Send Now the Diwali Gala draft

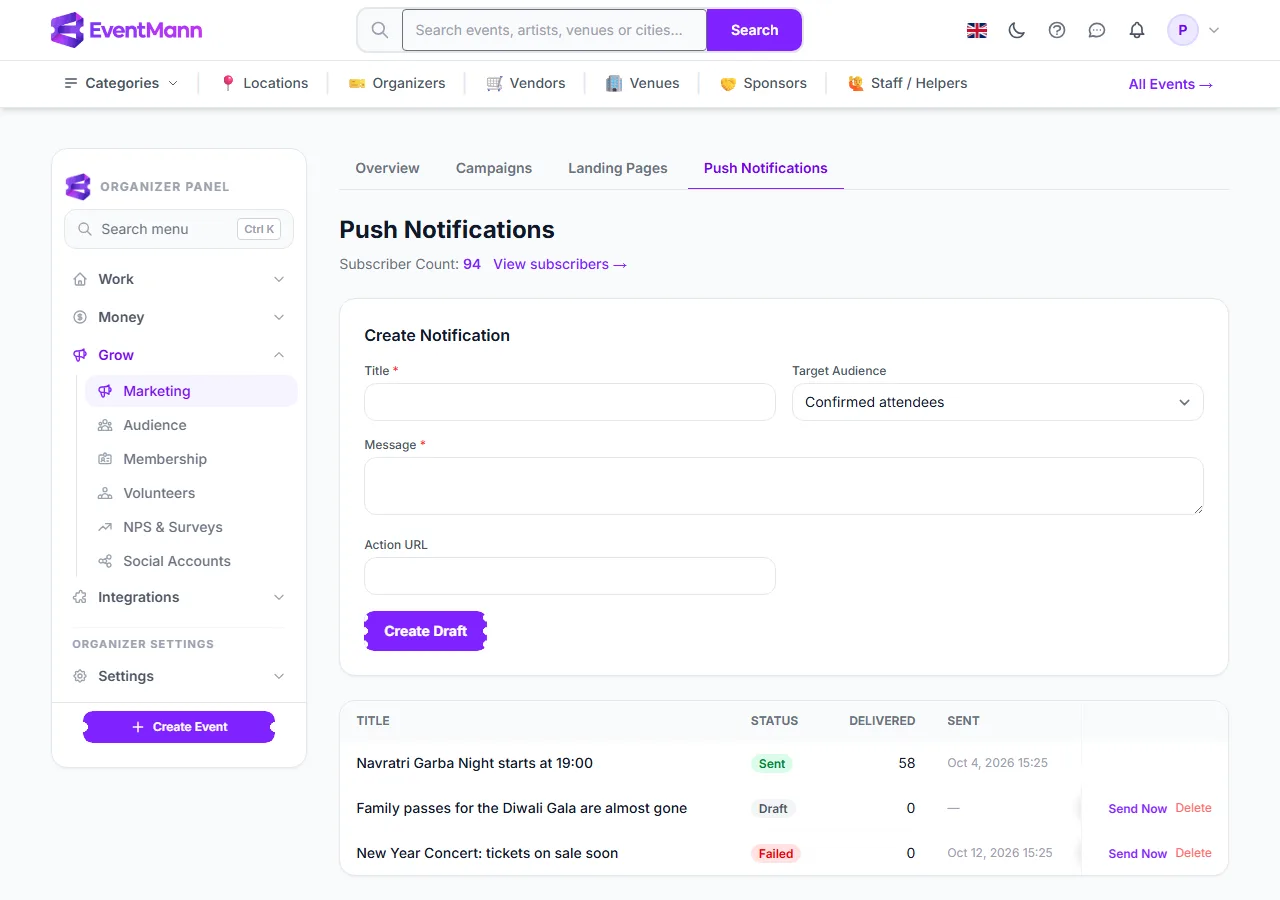coord(1138,808)
